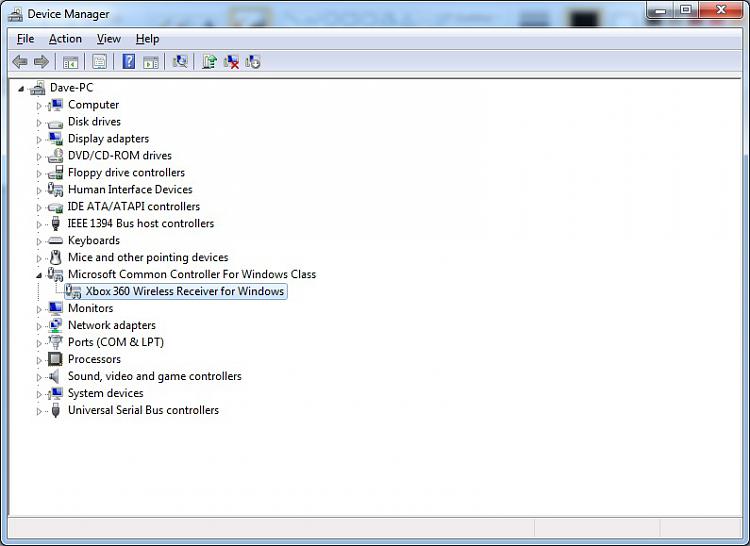Close the Device Manager window
This screenshot has width=750, height=546.
coord(721,10)
